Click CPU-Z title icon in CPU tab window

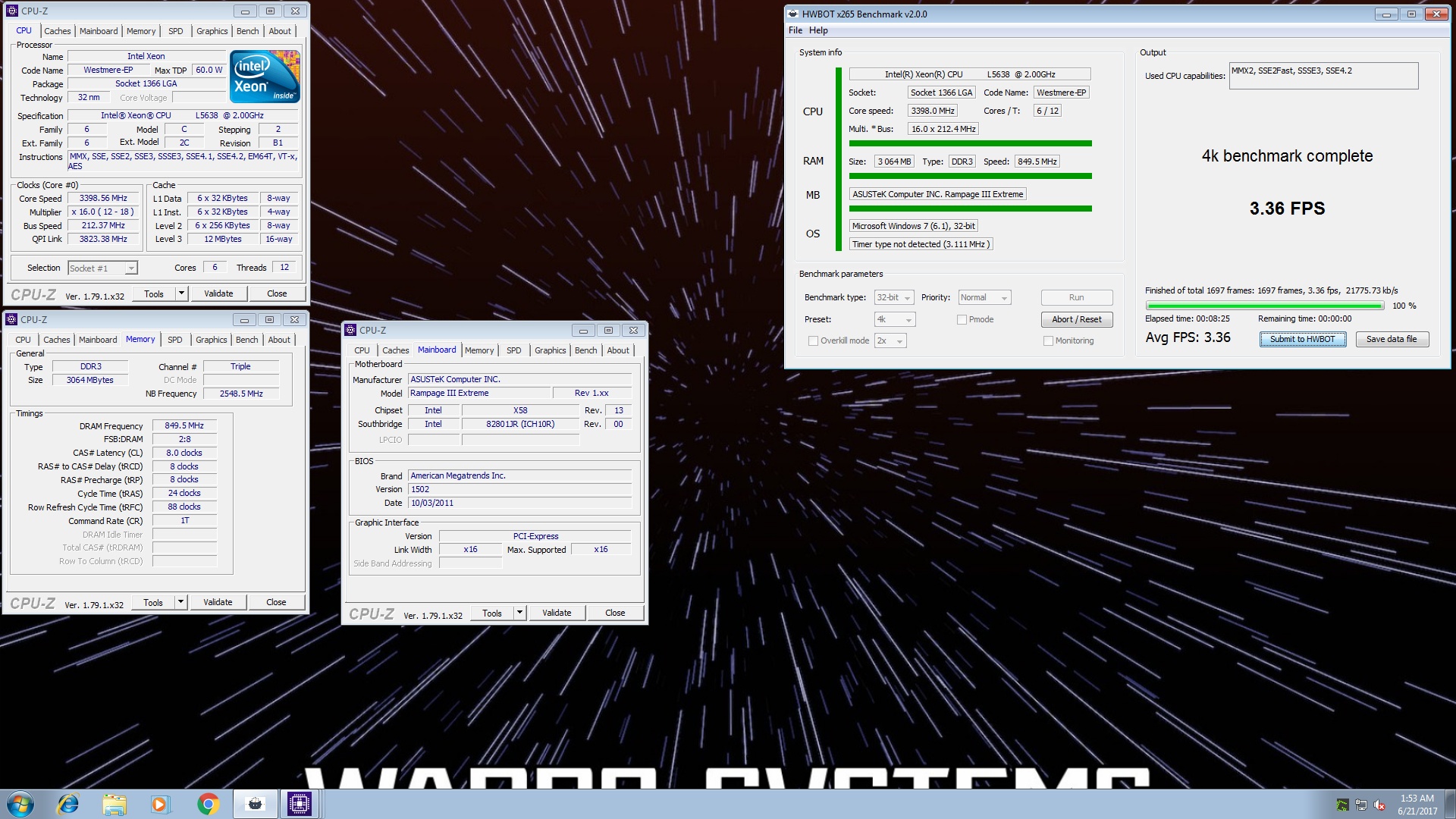pos(12,11)
